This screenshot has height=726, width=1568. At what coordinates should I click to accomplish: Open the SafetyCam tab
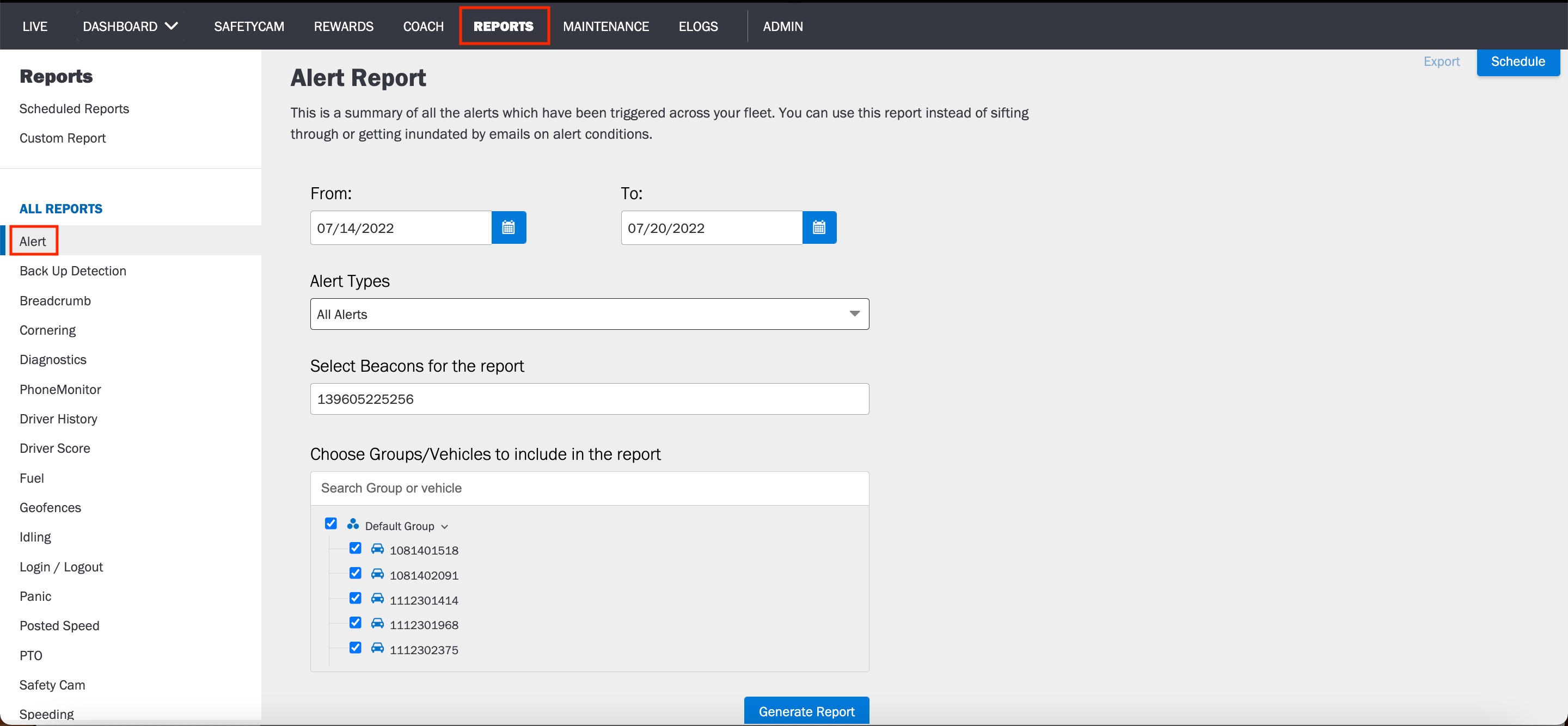click(x=249, y=26)
